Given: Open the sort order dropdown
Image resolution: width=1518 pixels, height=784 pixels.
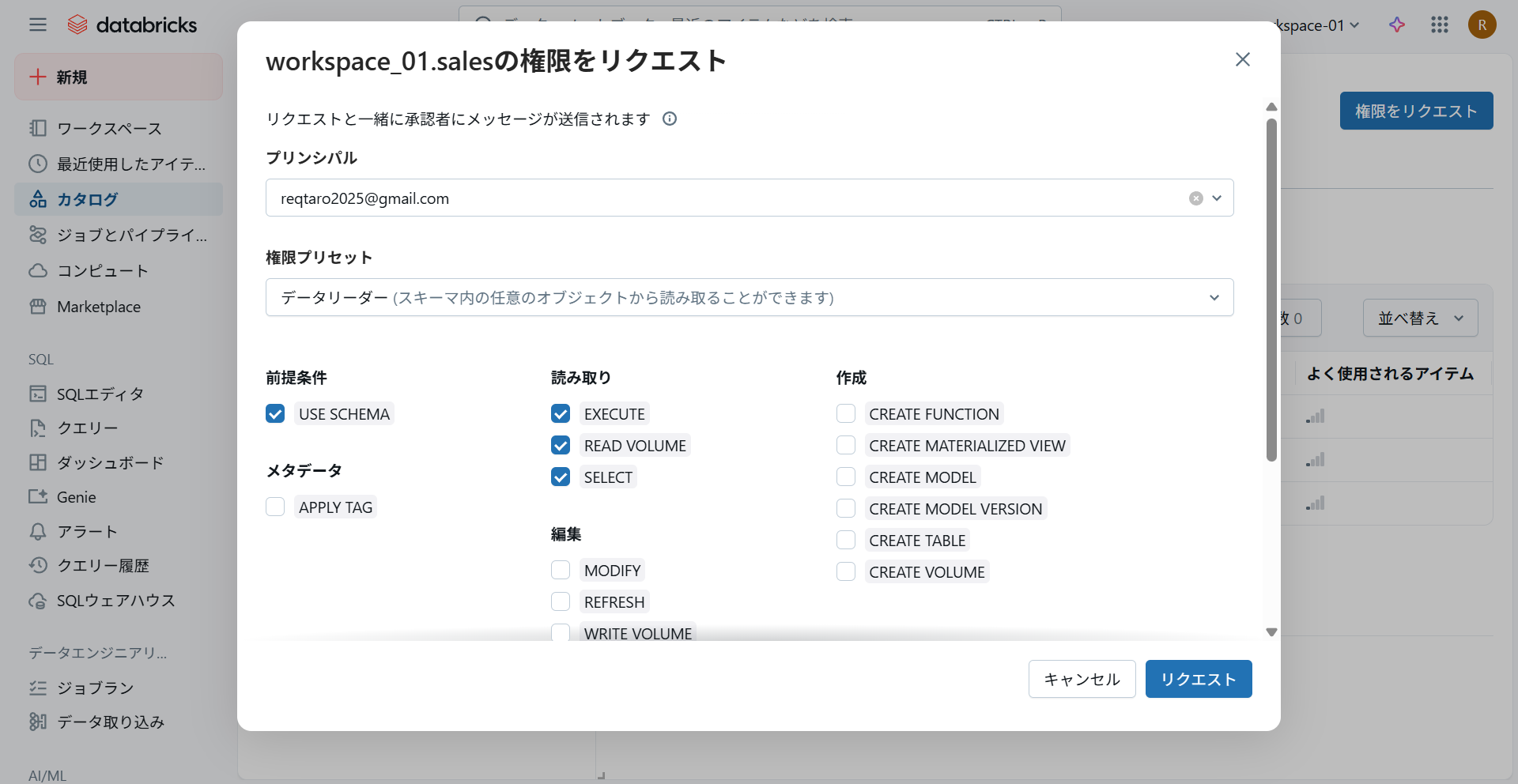Looking at the screenshot, I should 1420,318.
